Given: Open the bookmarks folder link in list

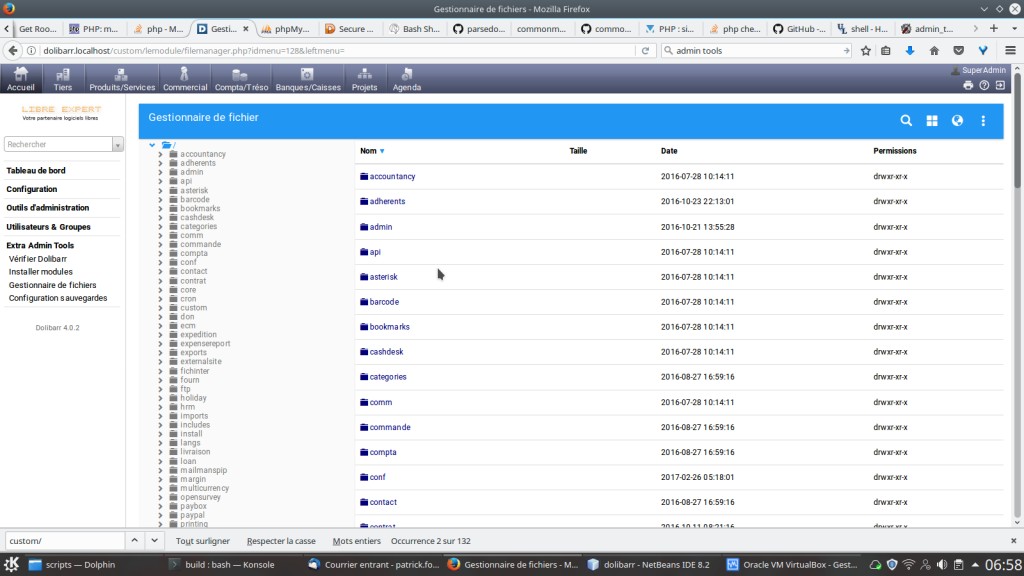Looking at the screenshot, I should (x=389, y=327).
